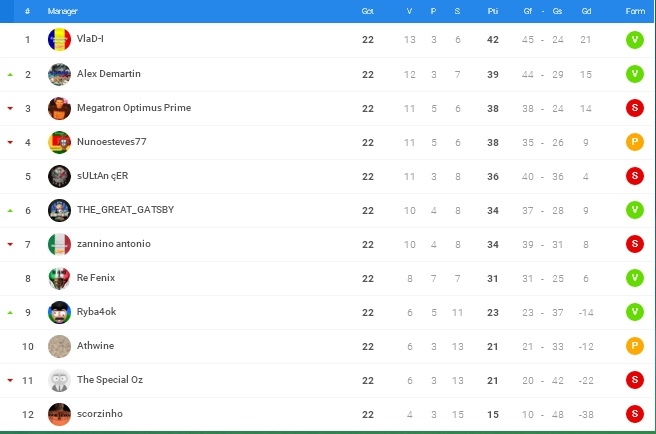Viewport: 656px width, 434px height.
Task: Click red down arrow beside Megatron Optimus Prime
Action: (x=10, y=109)
